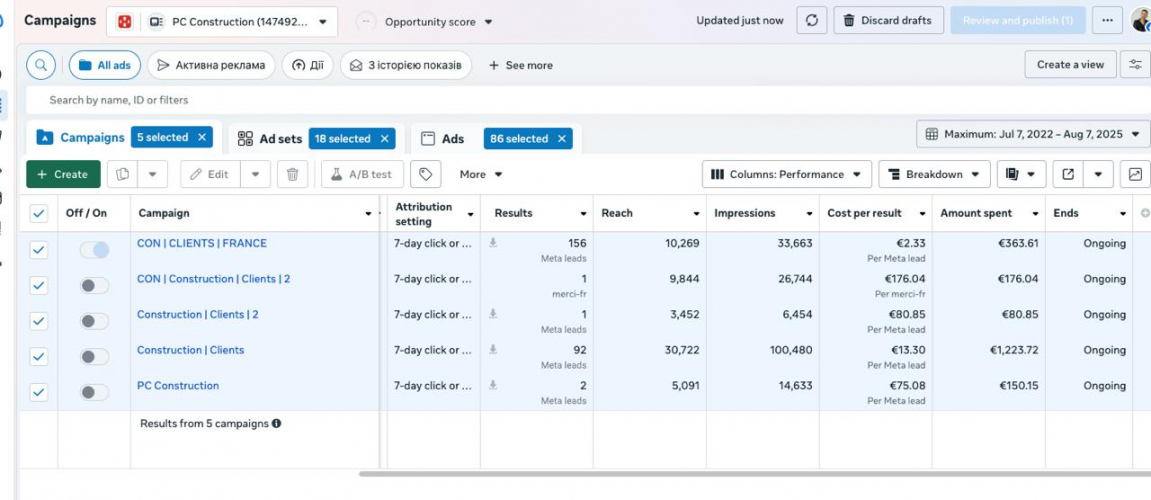Uncheck the CON | Construction | Clients | 2 checkbox
This screenshot has height=500, width=1151.
pos(38,286)
